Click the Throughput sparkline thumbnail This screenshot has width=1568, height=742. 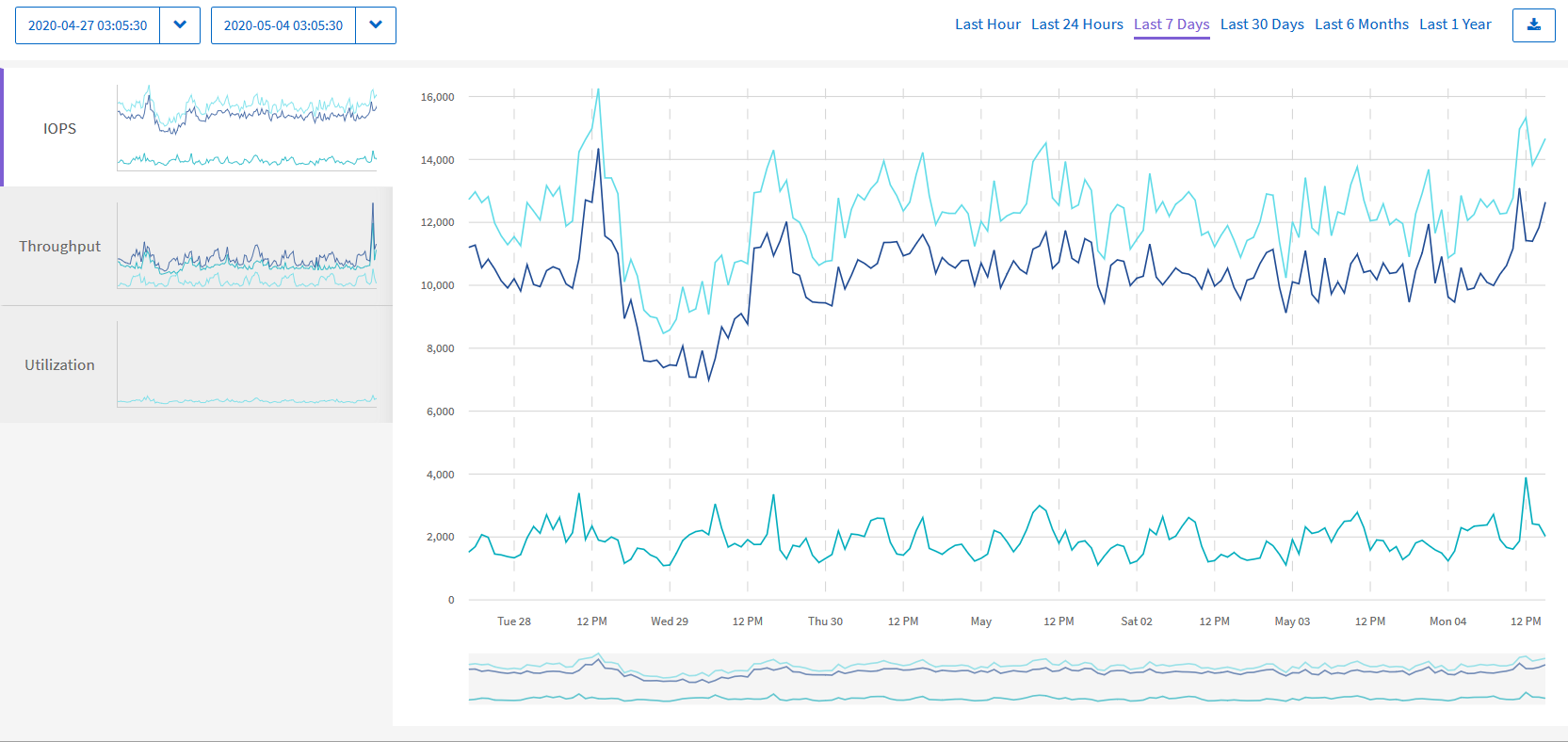click(x=247, y=247)
